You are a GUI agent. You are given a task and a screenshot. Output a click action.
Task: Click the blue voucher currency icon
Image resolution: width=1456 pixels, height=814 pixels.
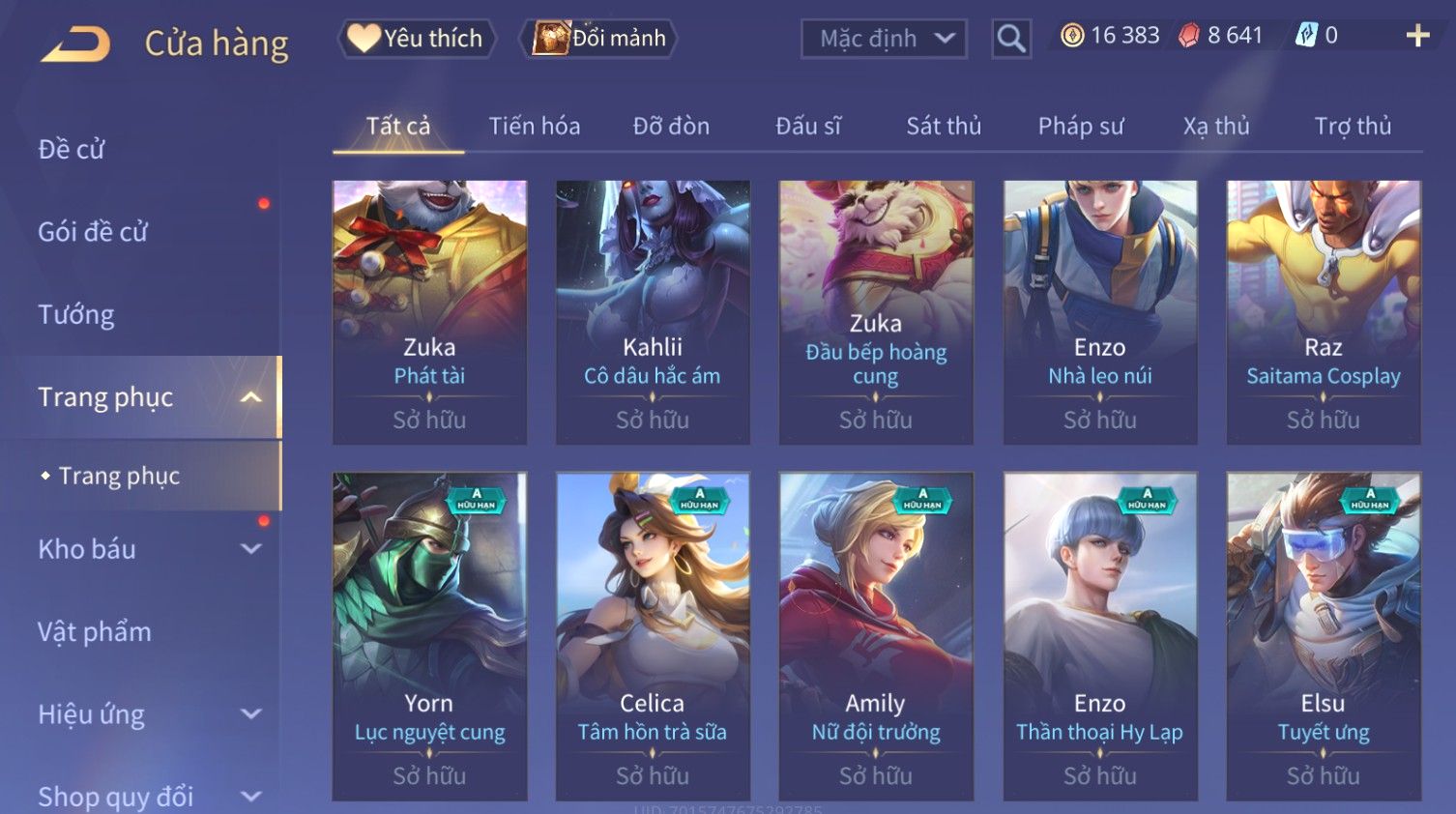click(1306, 36)
